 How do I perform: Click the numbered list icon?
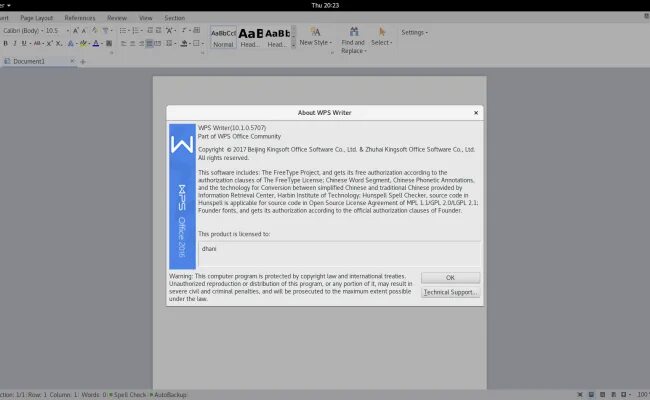pyautogui.click(x=136, y=31)
